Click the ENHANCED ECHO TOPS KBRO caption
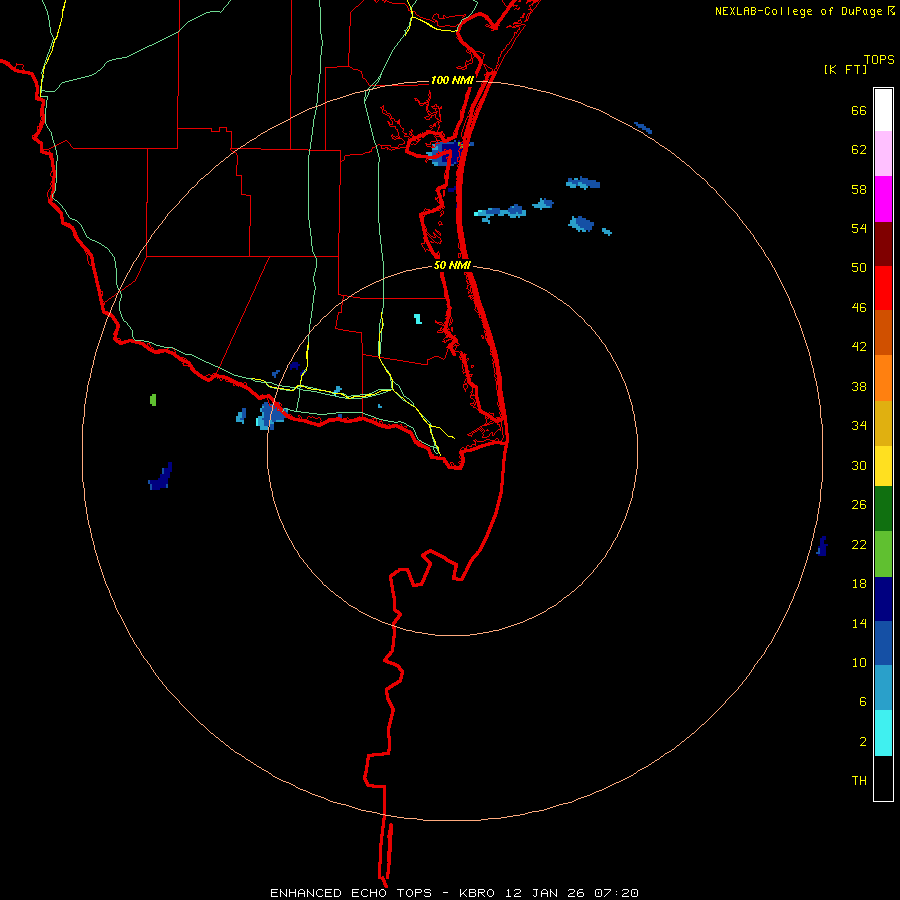This screenshot has width=900, height=900. tap(454, 893)
